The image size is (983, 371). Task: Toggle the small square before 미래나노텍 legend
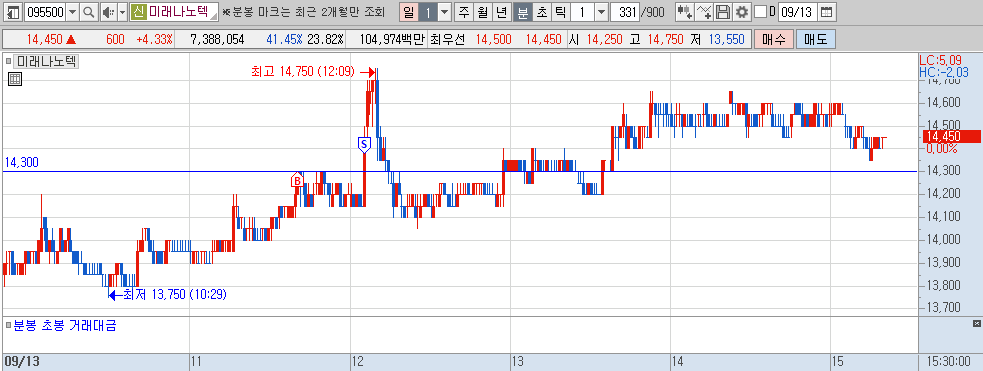pyautogui.click(x=8, y=61)
